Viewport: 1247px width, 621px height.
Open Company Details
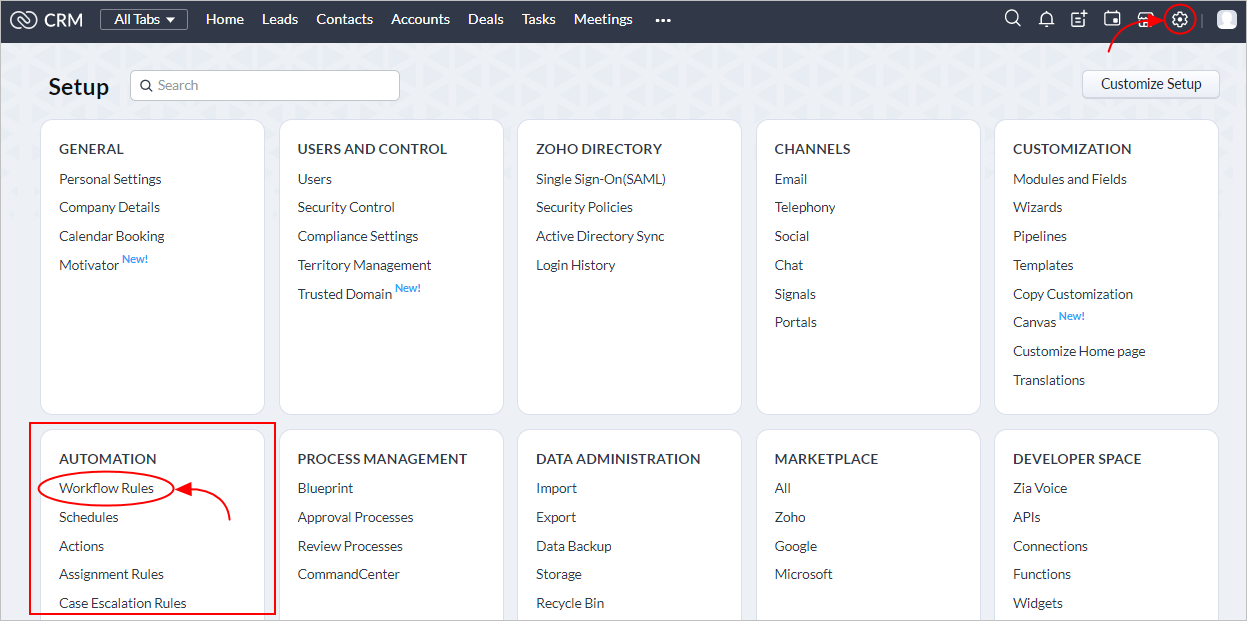click(109, 207)
